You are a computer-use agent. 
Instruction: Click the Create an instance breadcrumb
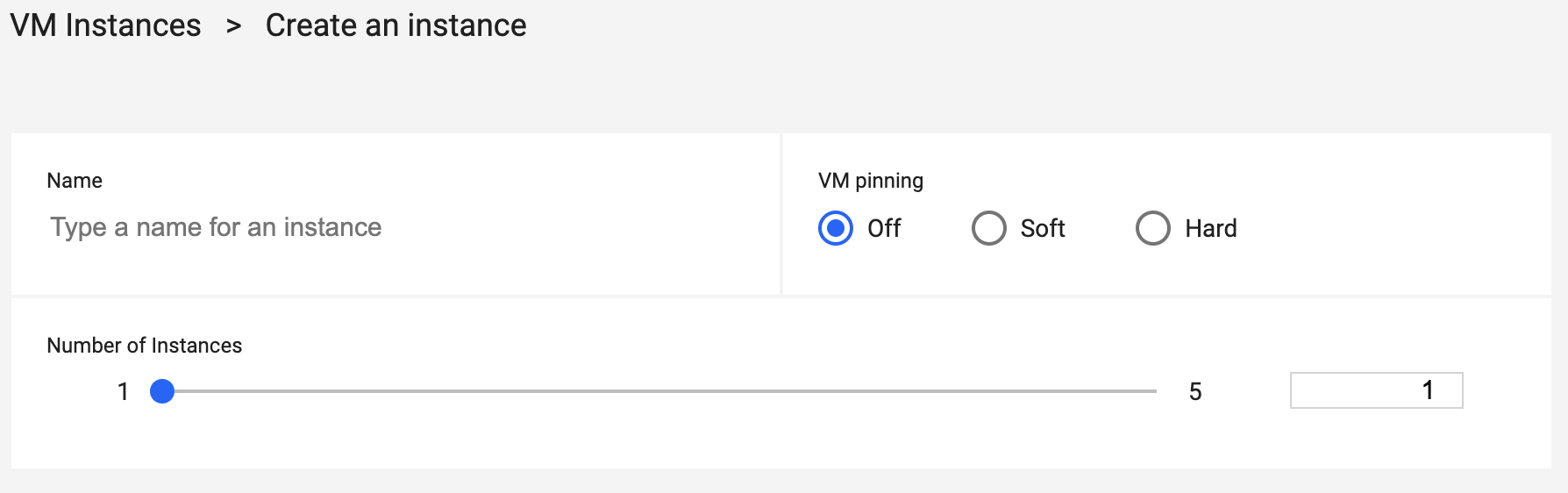396,25
